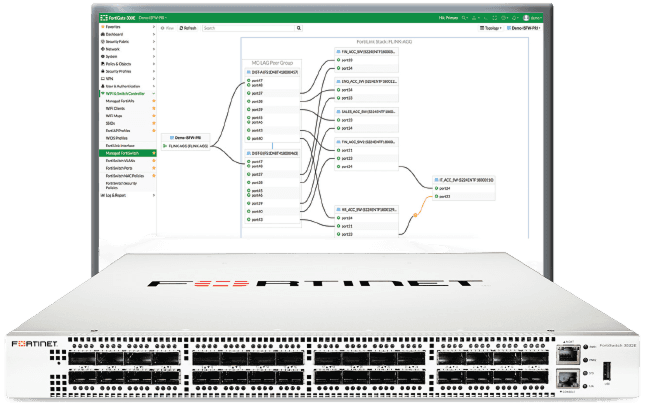Open the Topology view dropdown
The width and height of the screenshot is (652, 407).
coord(491,28)
